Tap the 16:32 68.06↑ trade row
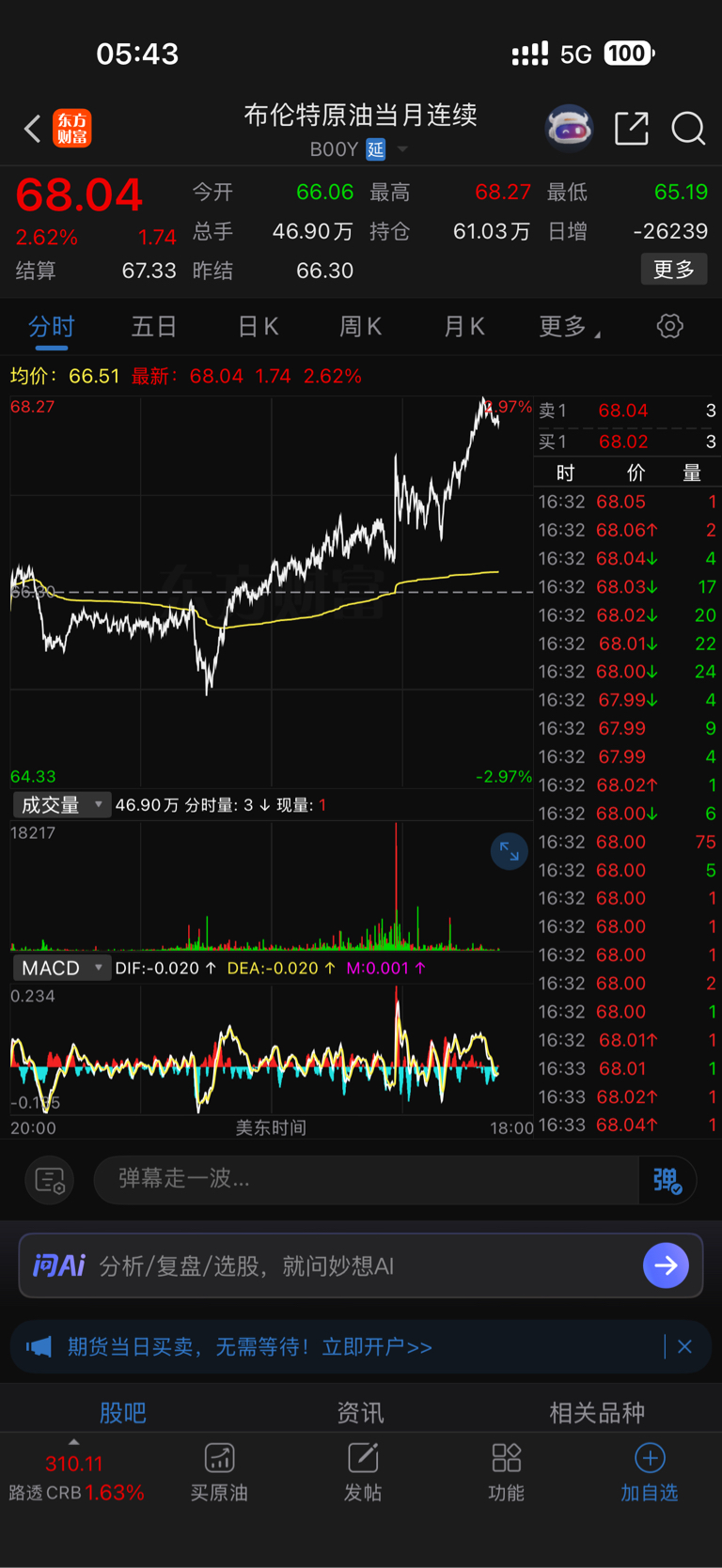The height and width of the screenshot is (1568, 722). pos(627,530)
